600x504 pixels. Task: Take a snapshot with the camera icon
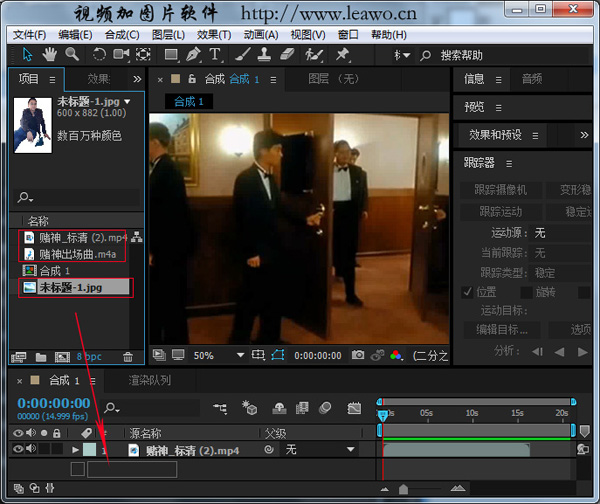coord(358,355)
